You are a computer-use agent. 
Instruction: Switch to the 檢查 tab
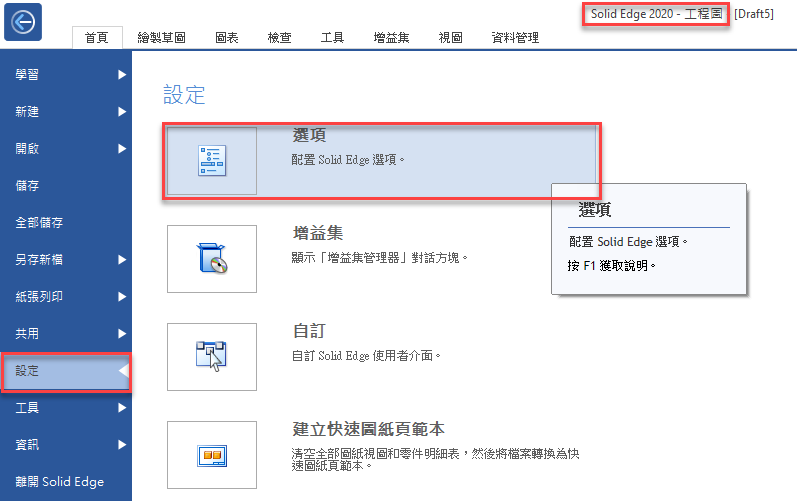point(280,38)
